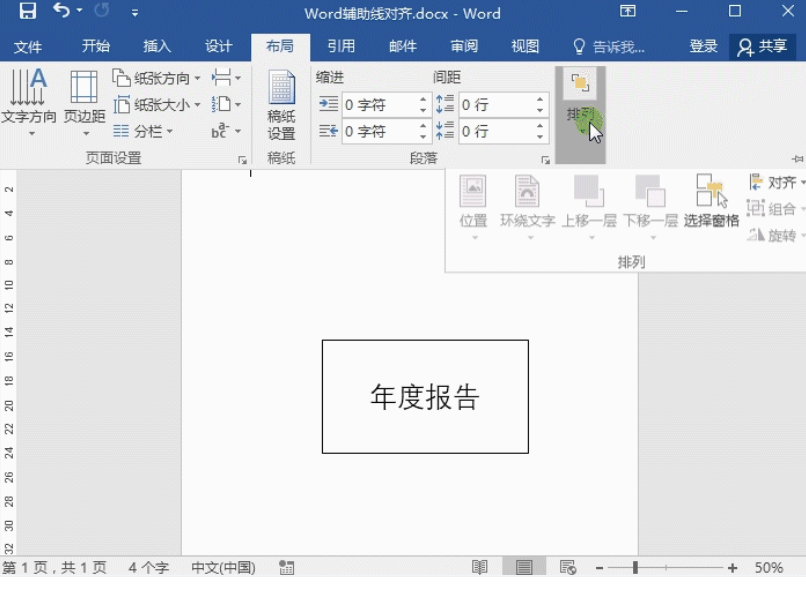Open the 选择窗格 selection pane
This screenshot has width=806, height=589.
pyautogui.click(x=711, y=201)
